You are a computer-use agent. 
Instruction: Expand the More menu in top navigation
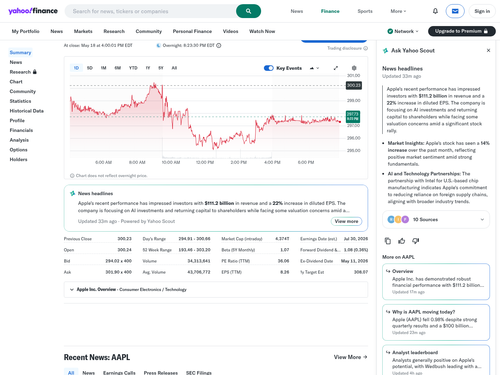398,11
